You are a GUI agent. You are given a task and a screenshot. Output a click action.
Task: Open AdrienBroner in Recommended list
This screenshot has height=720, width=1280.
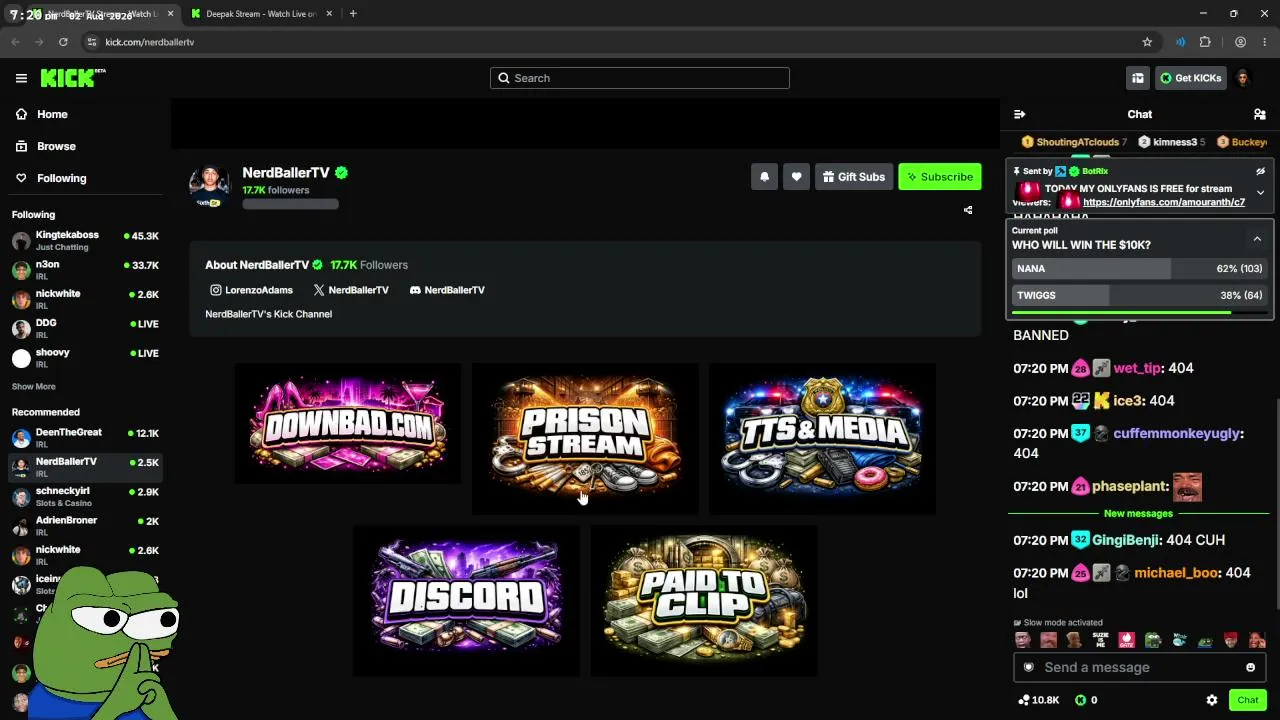coord(86,526)
